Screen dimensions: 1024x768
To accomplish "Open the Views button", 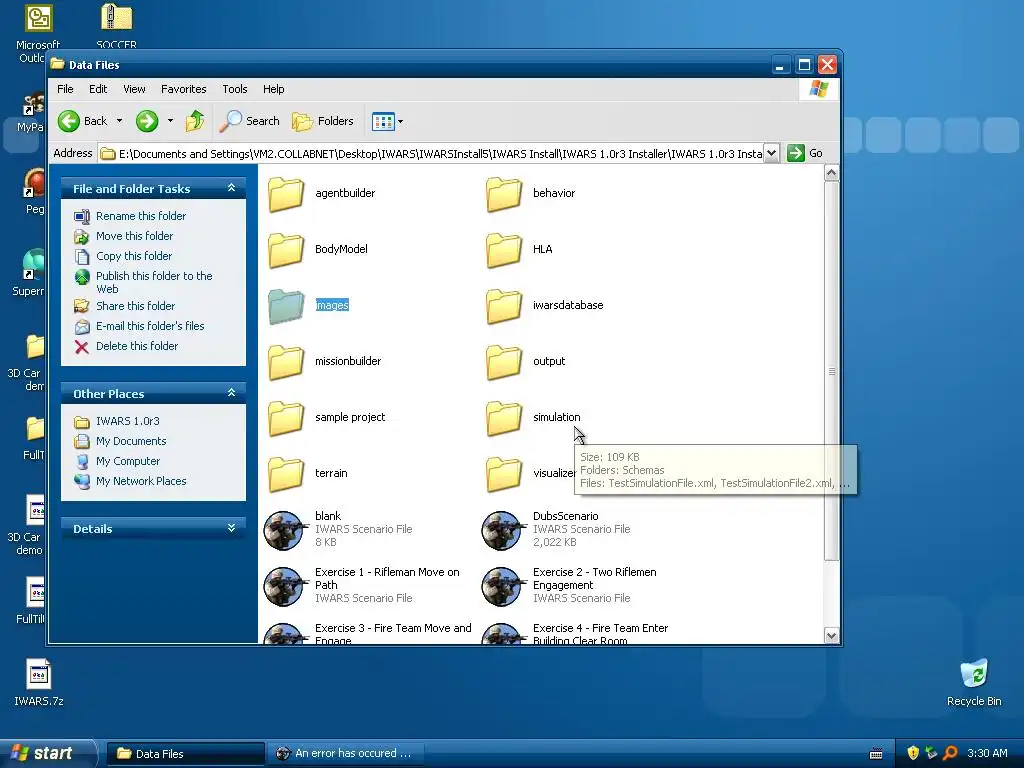I will coord(383,121).
